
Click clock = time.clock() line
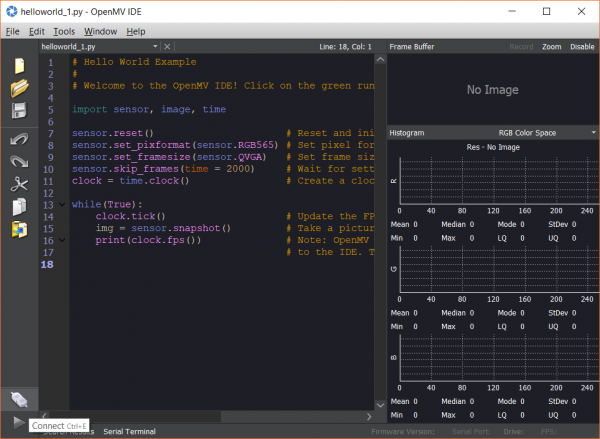point(130,181)
